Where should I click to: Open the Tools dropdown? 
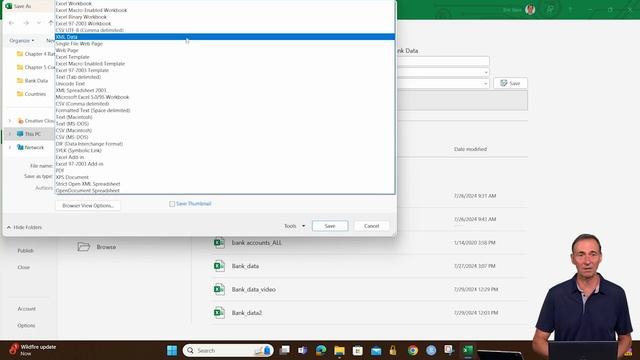pyautogui.click(x=295, y=226)
